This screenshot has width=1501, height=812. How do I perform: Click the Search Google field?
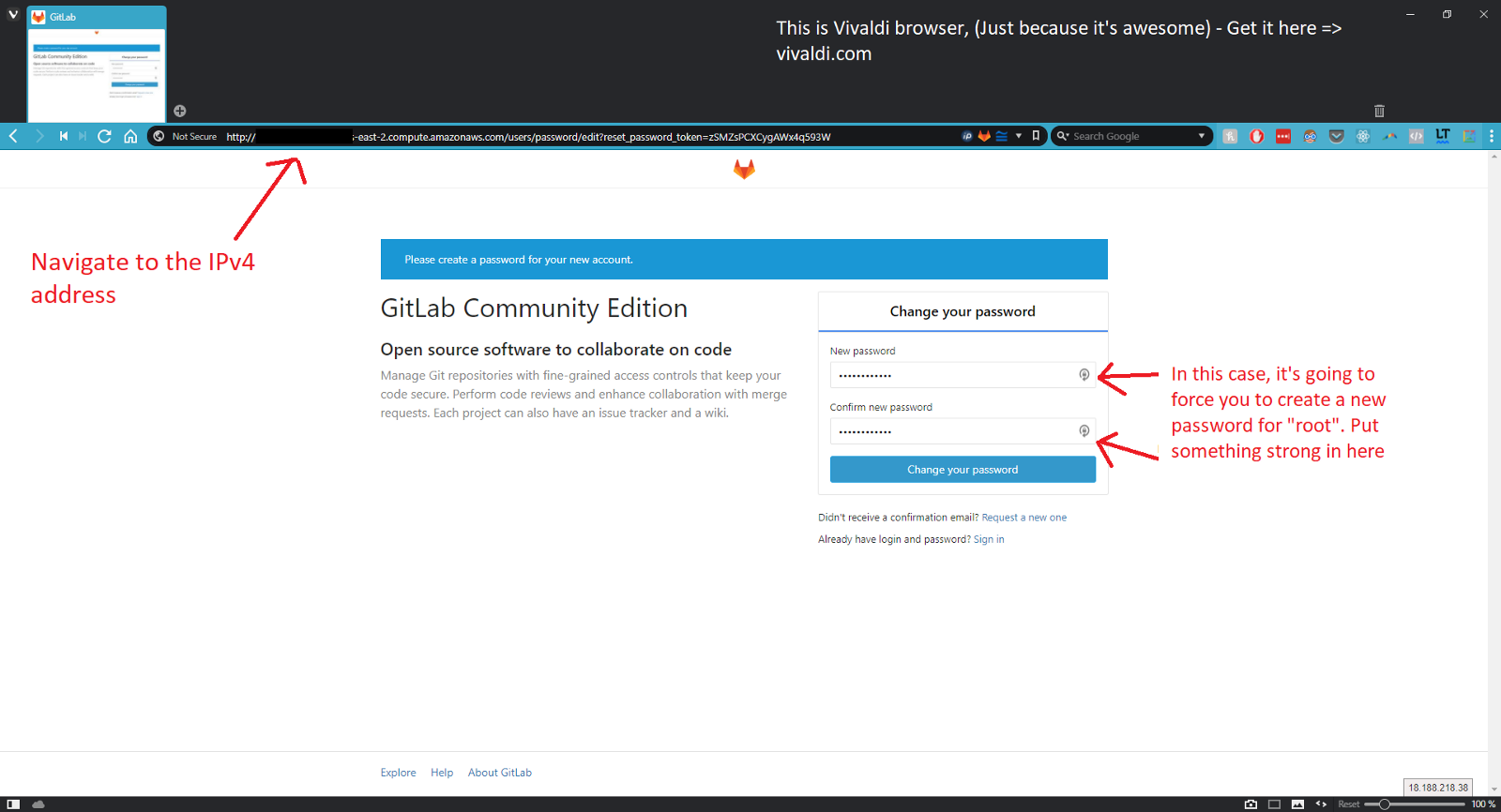(1131, 136)
